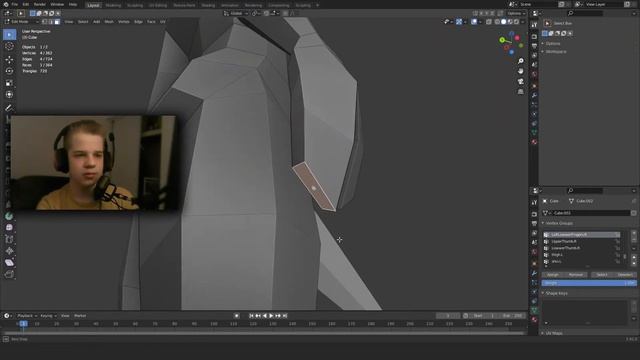Switch to wireframe viewport shading

pos(497,22)
